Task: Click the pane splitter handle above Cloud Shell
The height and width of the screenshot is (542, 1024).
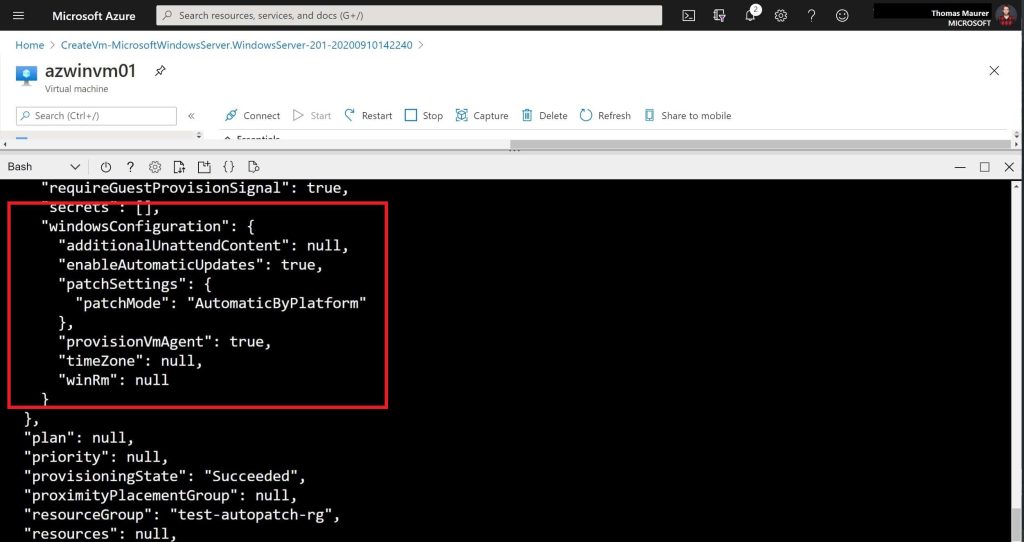Action: point(515,151)
